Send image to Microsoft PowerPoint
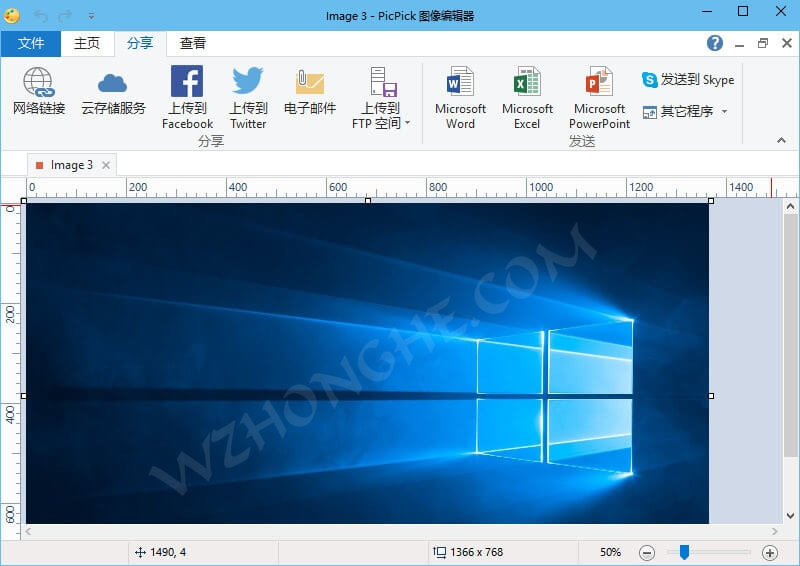 599,97
